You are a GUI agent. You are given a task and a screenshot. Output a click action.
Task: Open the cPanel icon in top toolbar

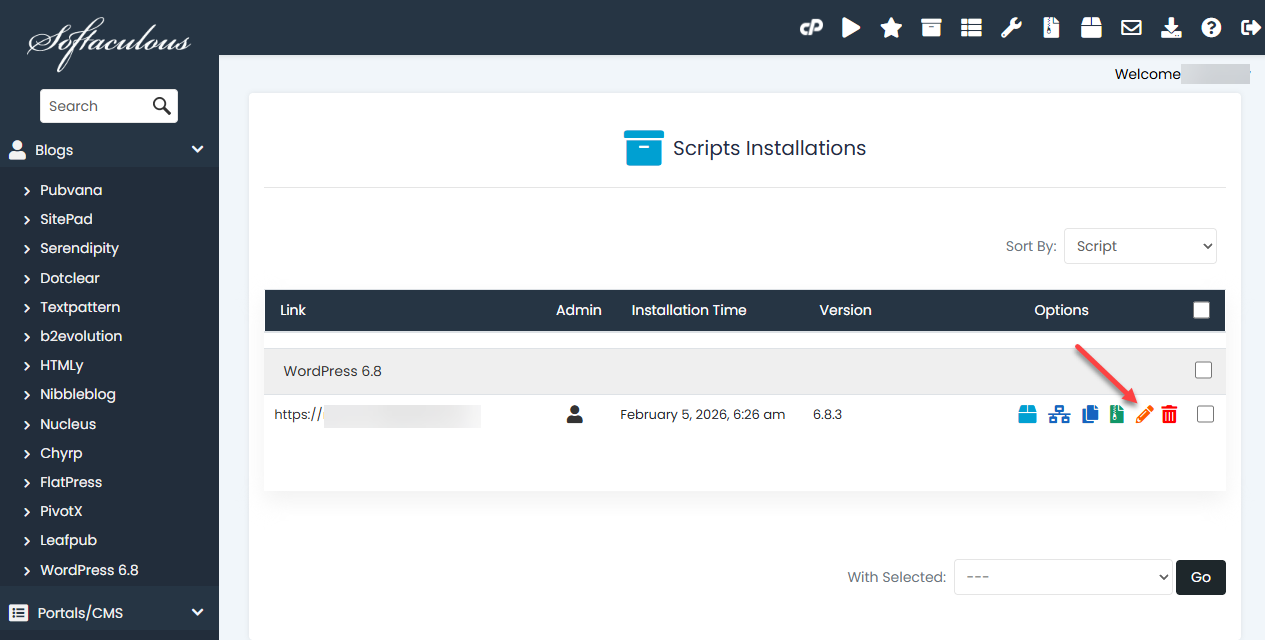click(811, 28)
